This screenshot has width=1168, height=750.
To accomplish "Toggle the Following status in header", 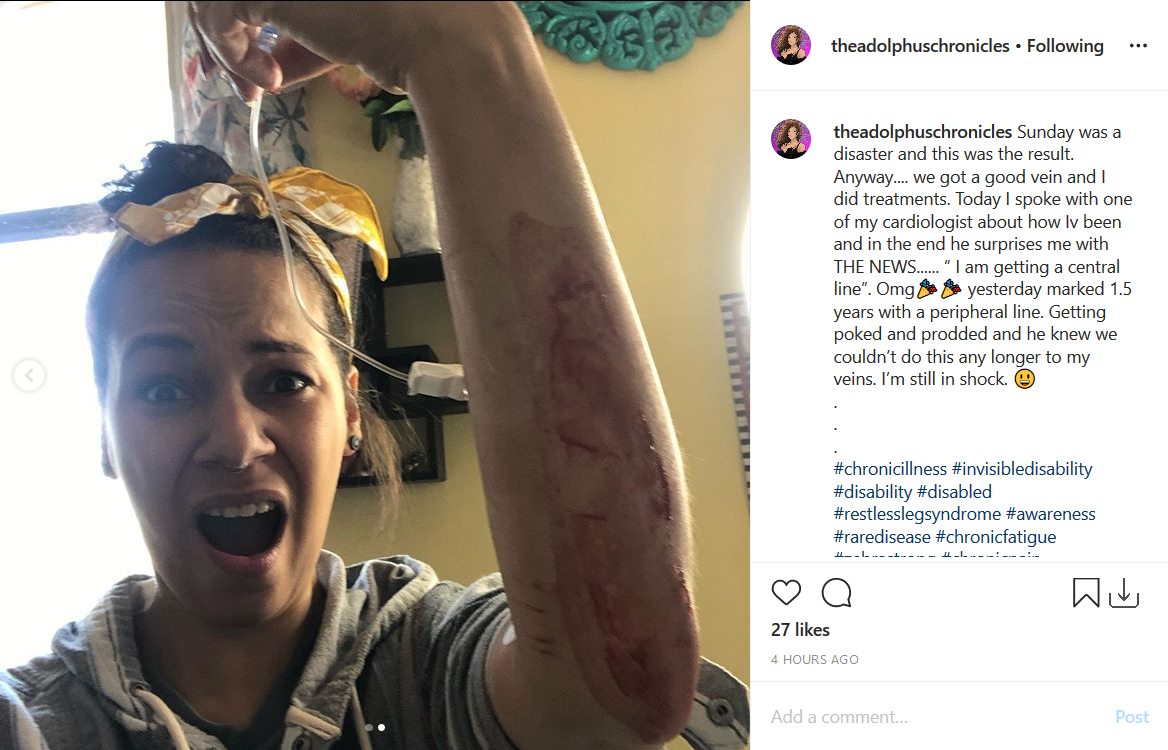I will (x=1065, y=46).
